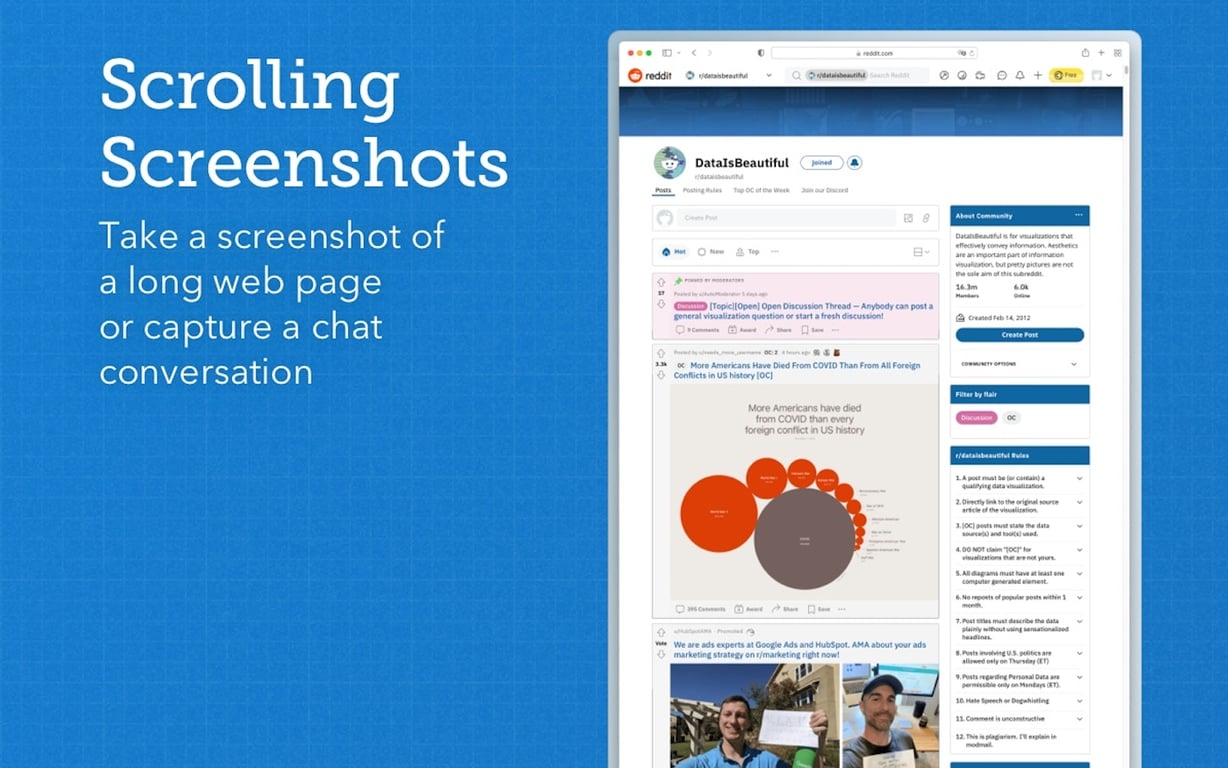1228x768 pixels.
Task: Expand rule 1 about qualifying data visualization
Action: (1079, 478)
